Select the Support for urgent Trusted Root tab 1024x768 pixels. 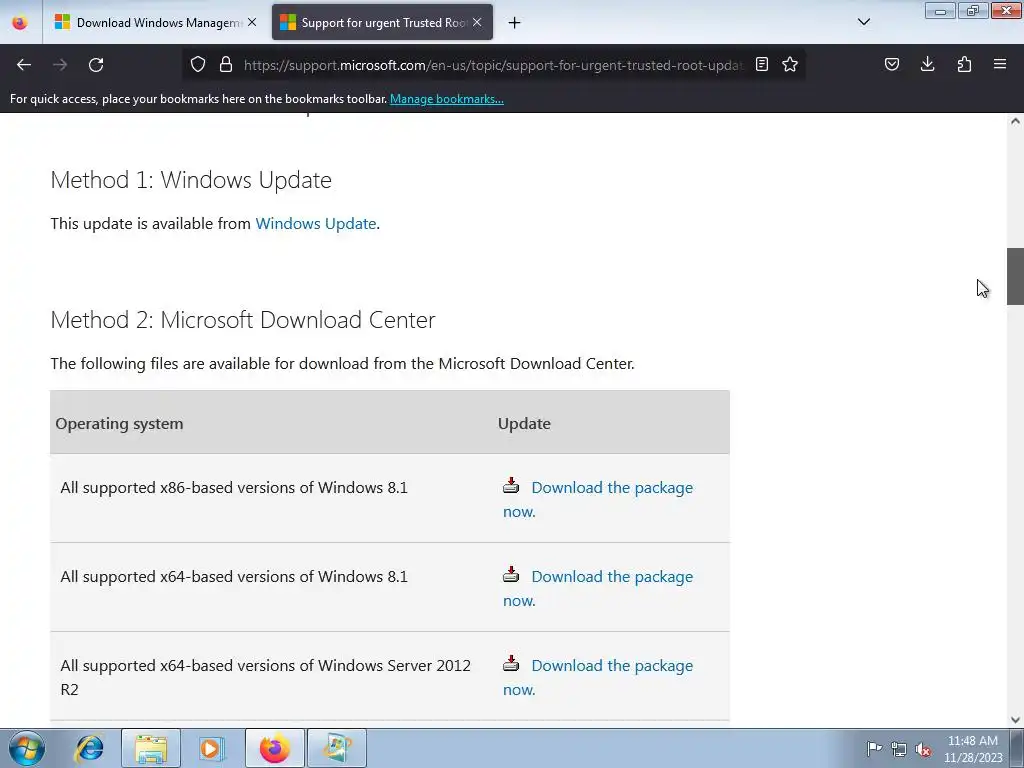pos(382,23)
